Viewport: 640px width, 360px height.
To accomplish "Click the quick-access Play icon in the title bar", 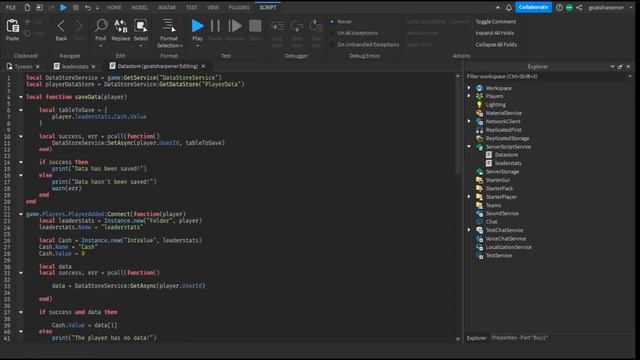I will click(x=63, y=7).
